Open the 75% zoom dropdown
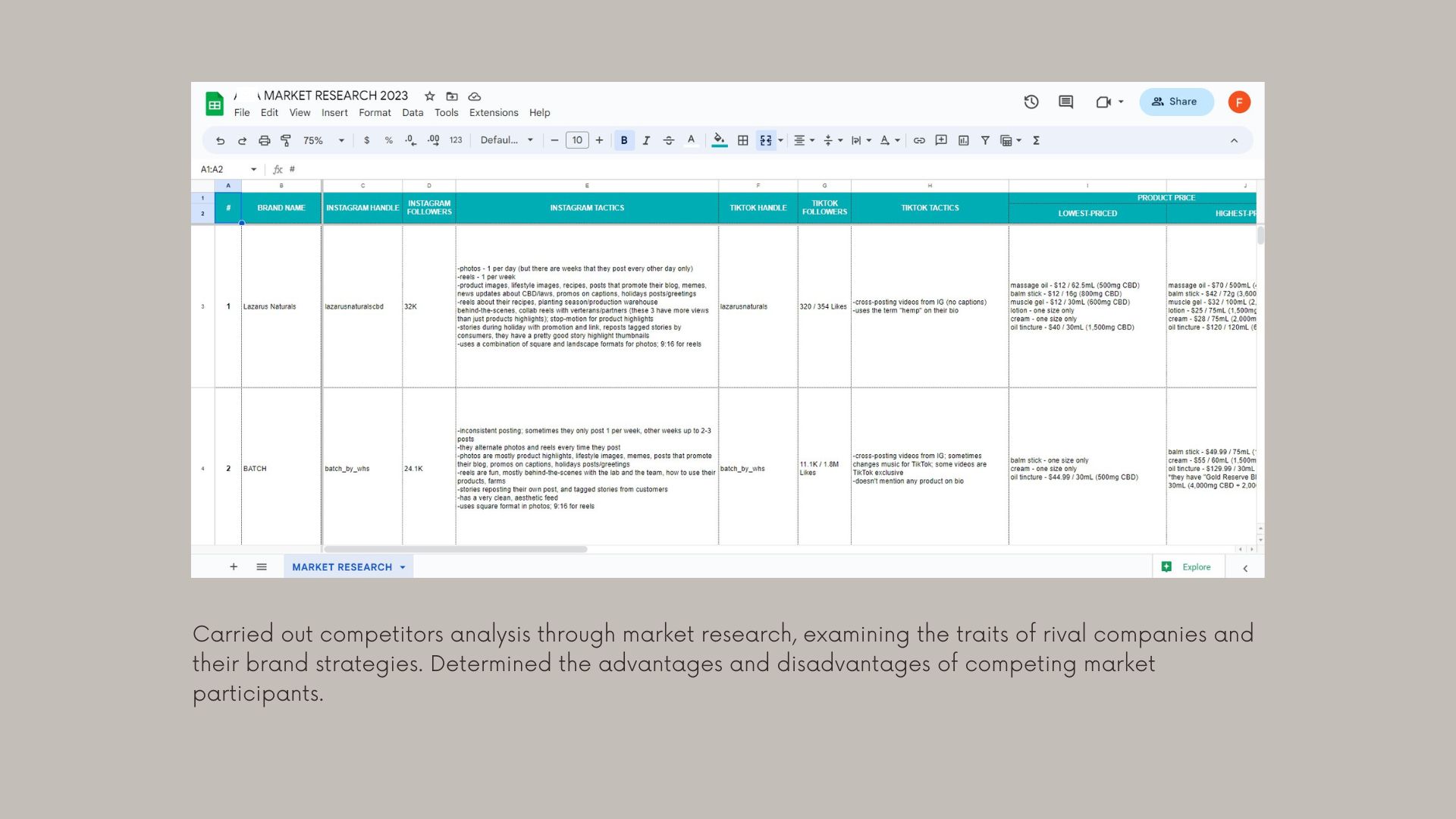Screen dimensions: 1456x819 click(x=324, y=140)
